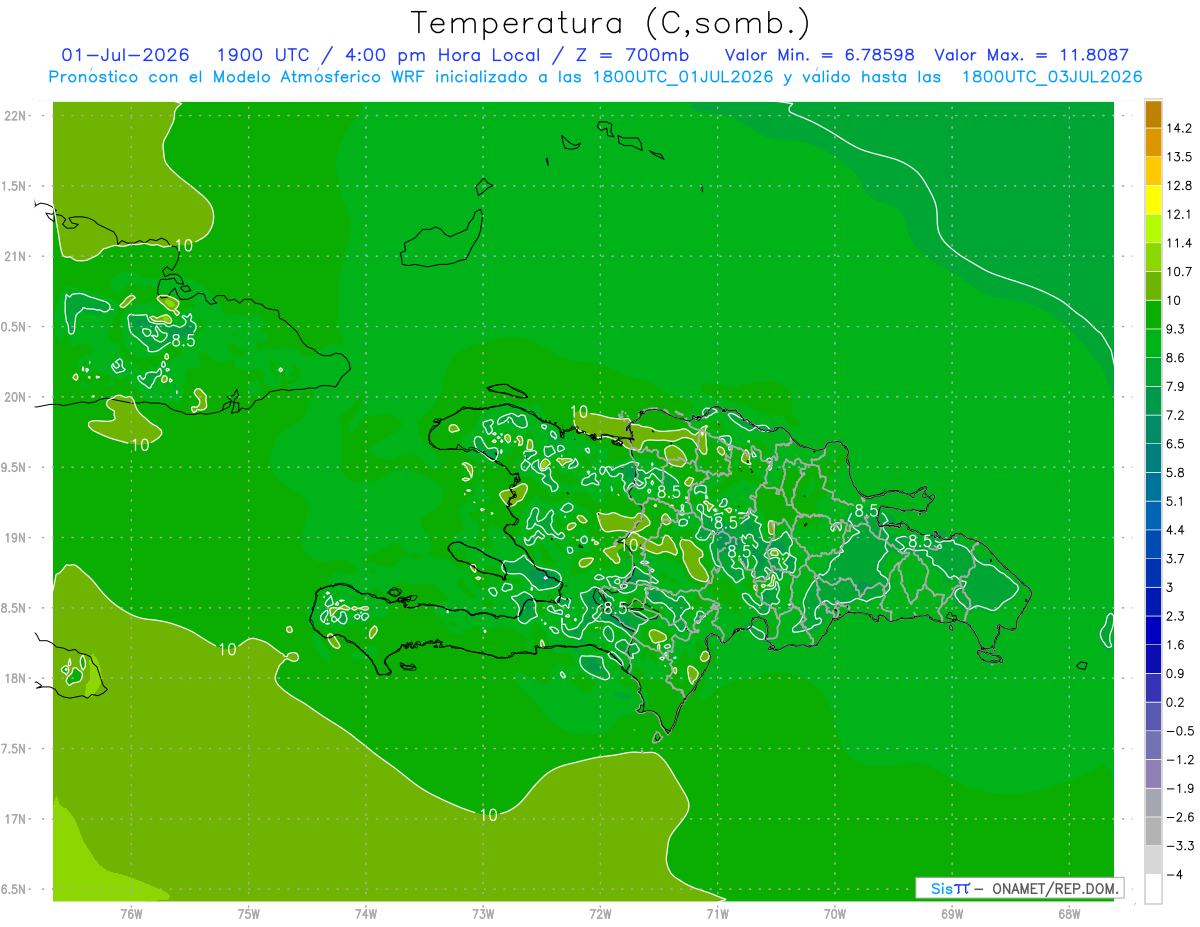Click the 22N latitude label
The image size is (1200, 927).
coord(15,116)
